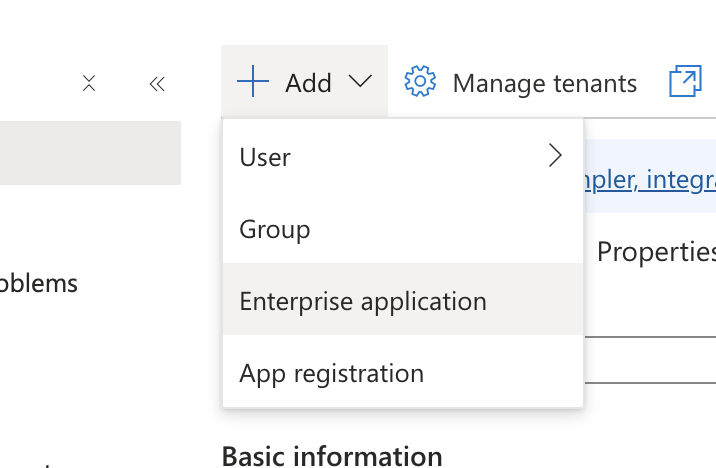Choose App registration from the menu
This screenshot has width=716, height=468.
[403, 372]
